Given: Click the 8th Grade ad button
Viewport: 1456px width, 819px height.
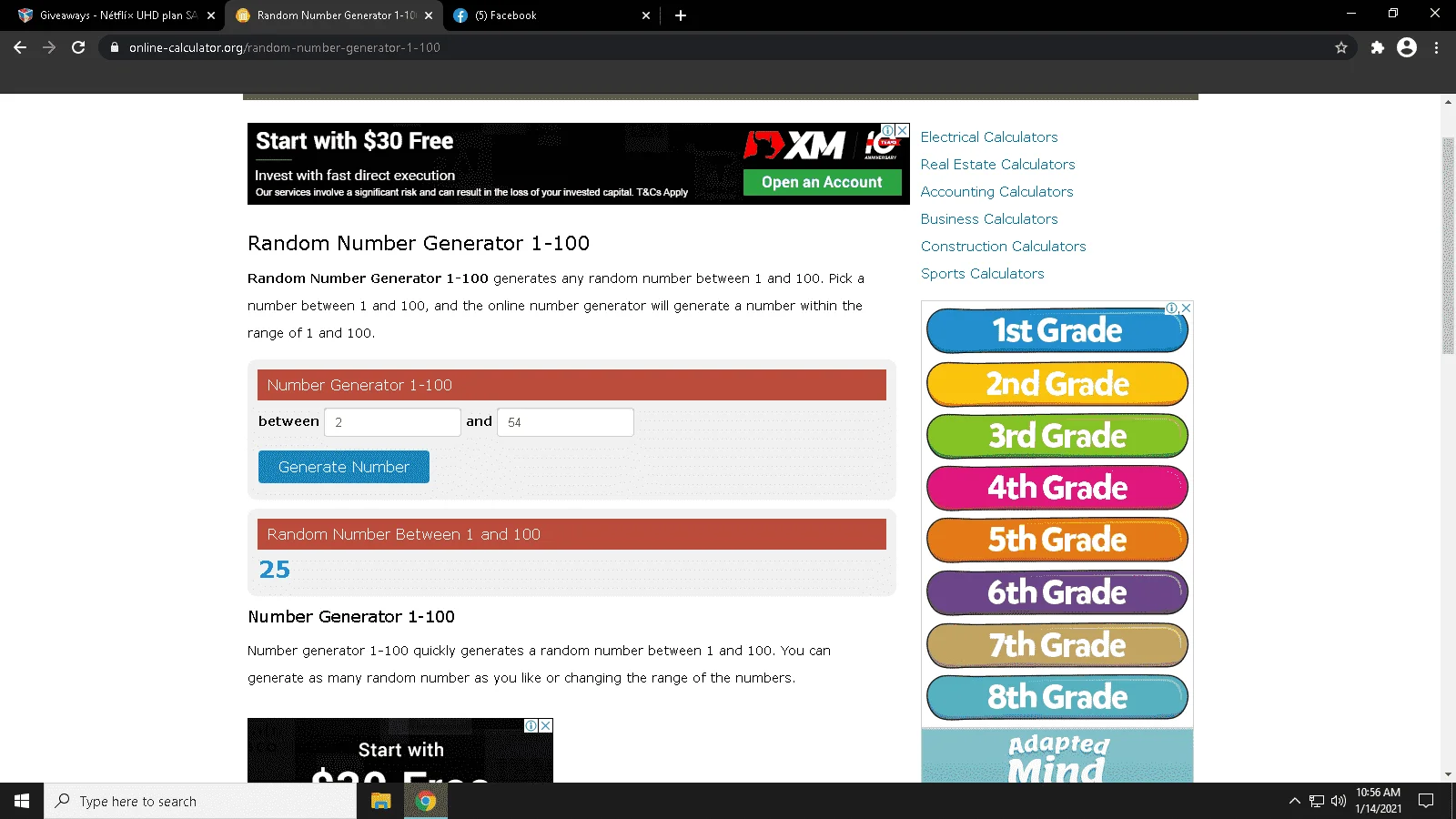Looking at the screenshot, I should tap(1057, 697).
